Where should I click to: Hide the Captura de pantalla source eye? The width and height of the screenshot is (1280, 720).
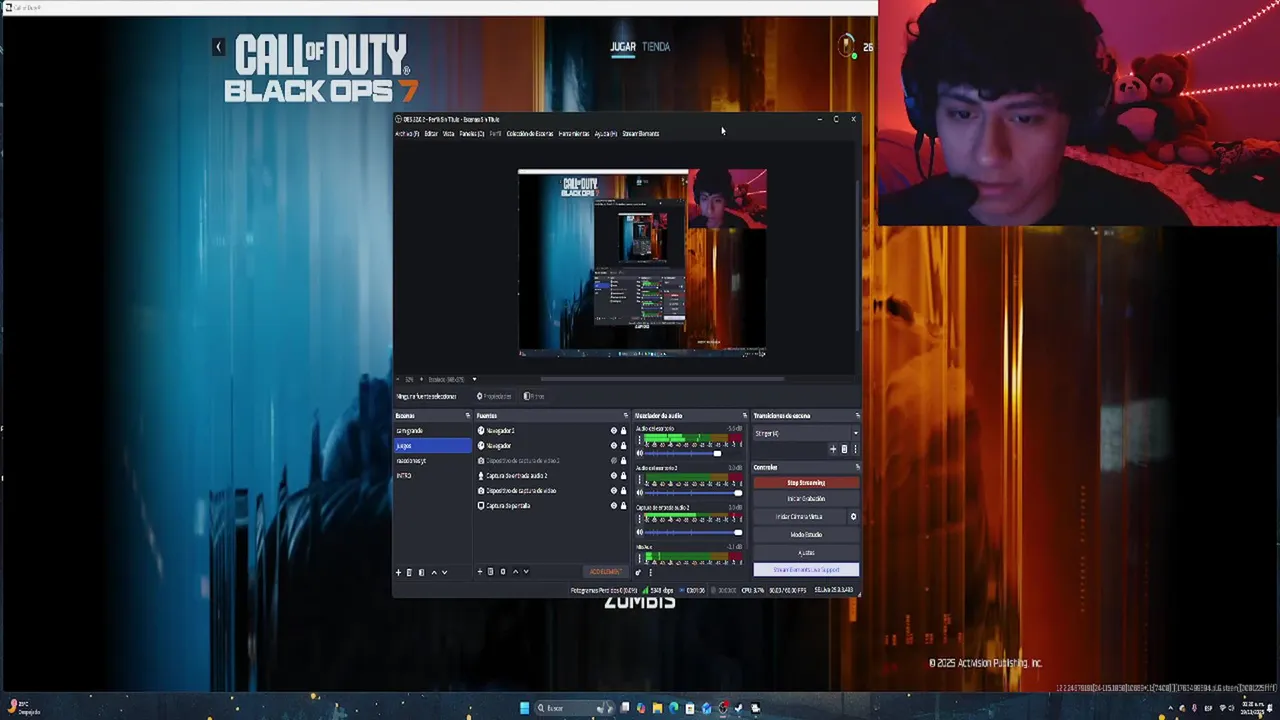coord(614,506)
